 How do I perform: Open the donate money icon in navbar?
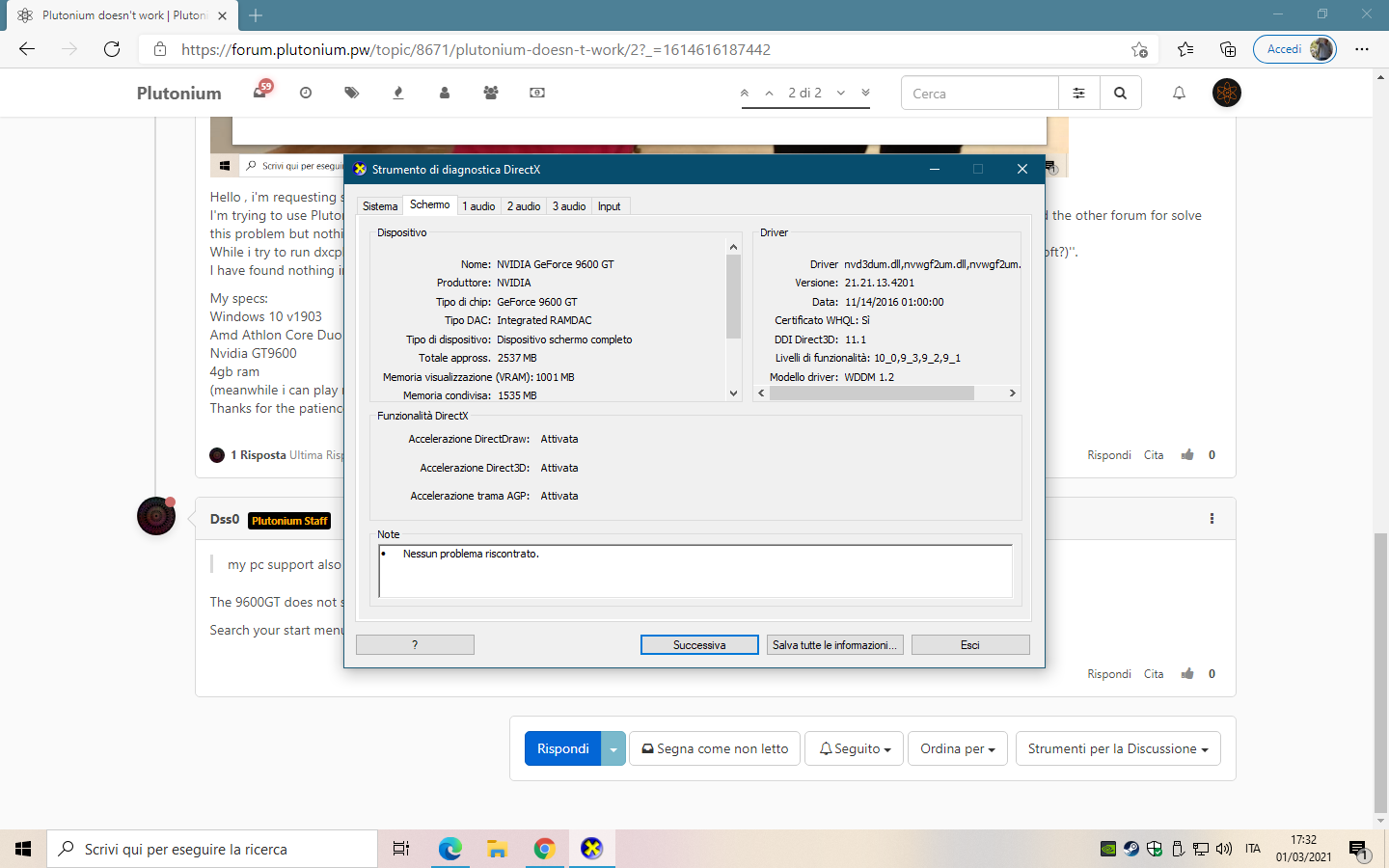(x=537, y=93)
